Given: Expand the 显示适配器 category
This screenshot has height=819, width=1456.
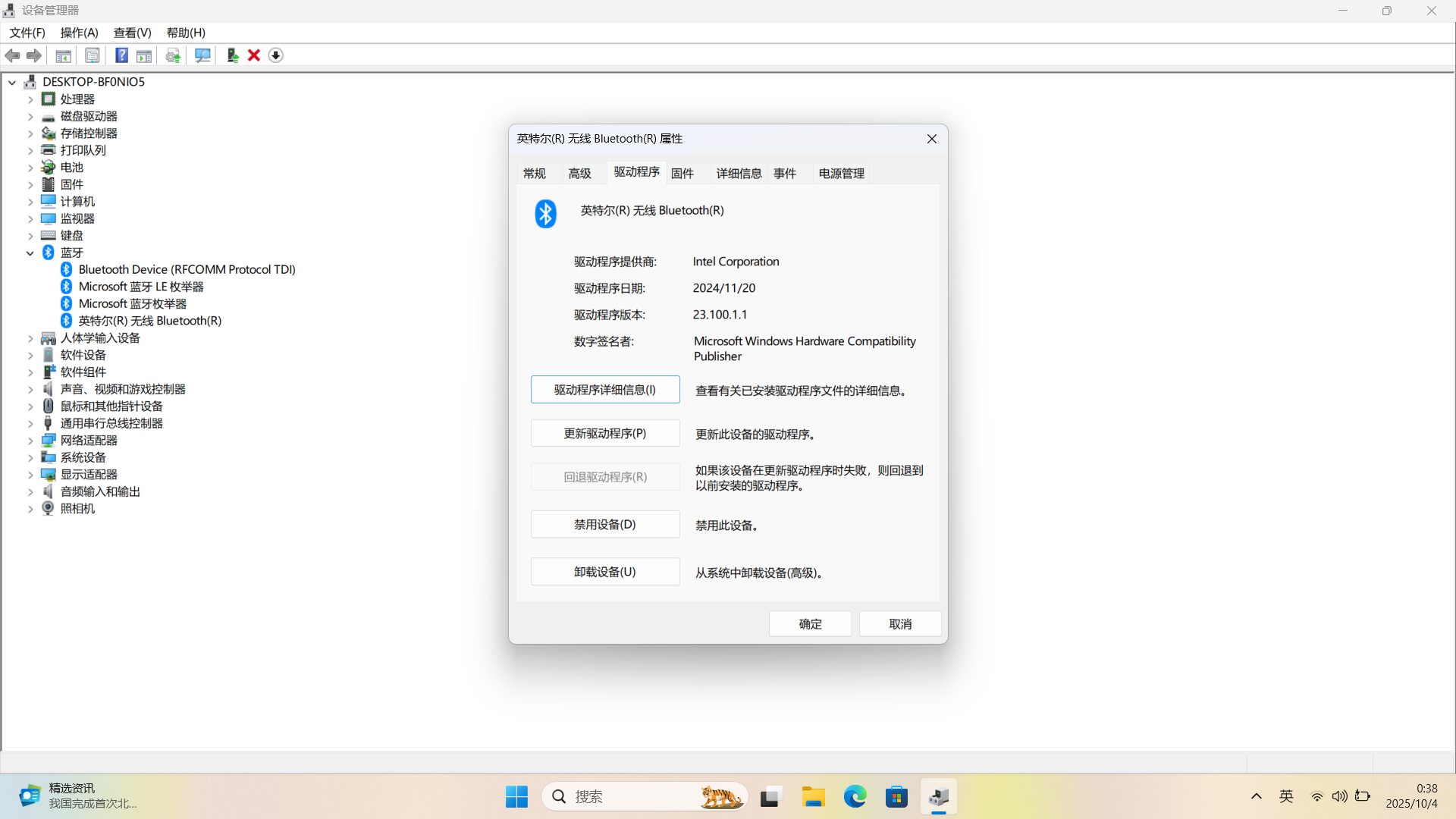Looking at the screenshot, I should 30,475.
